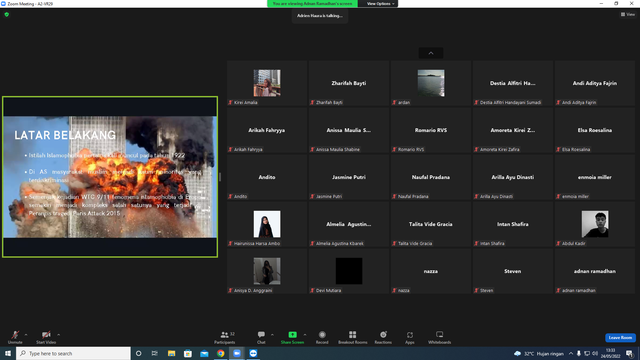
Task: Select Hairunissa Harsa Ambo's tile
Action: pos(267,224)
